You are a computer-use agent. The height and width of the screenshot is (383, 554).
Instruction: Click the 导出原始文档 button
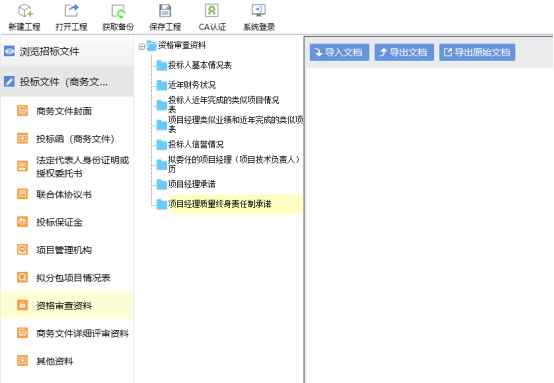(477, 52)
